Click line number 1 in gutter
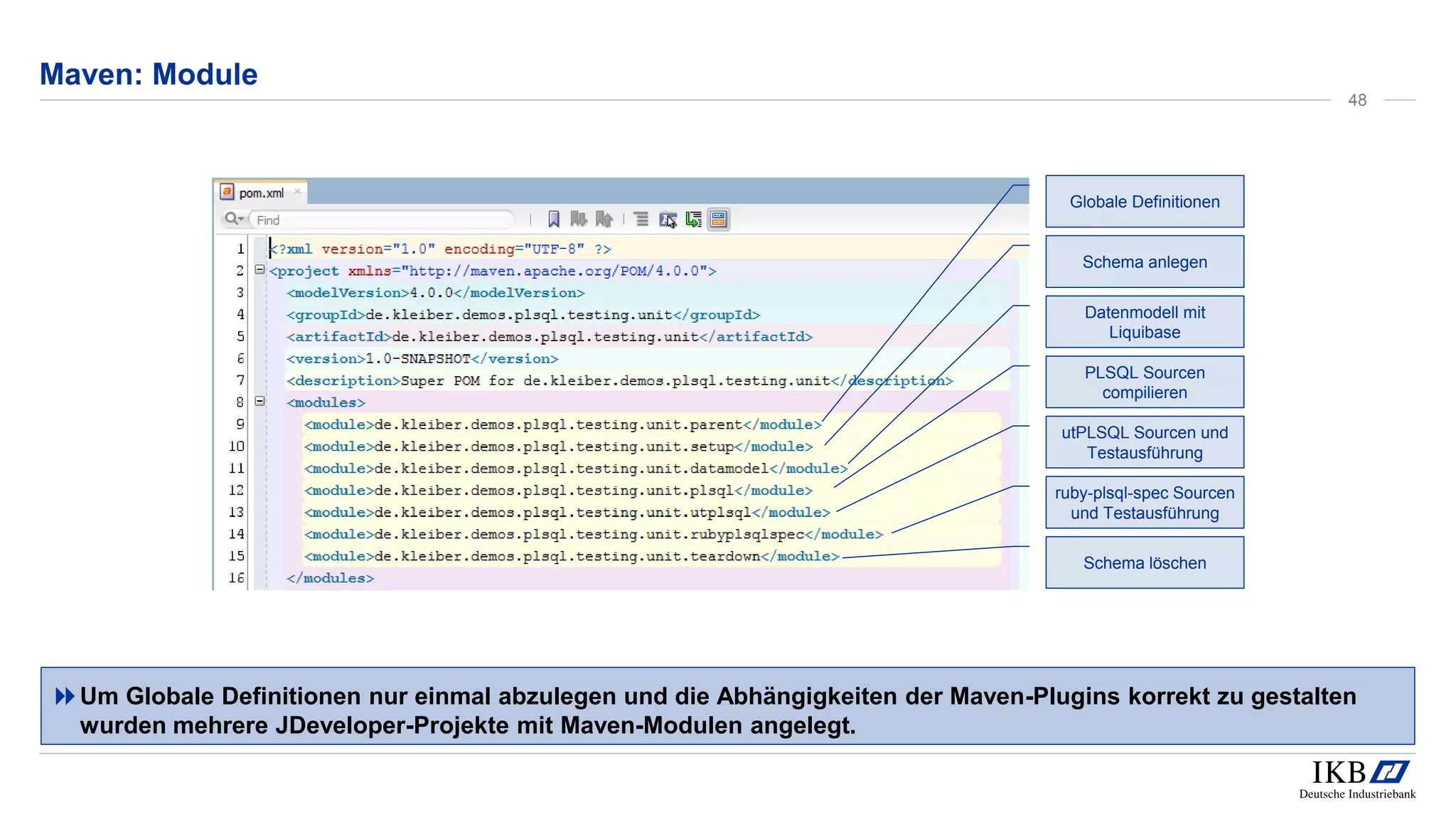Image resolution: width=1456 pixels, height=819 pixels. [240, 249]
